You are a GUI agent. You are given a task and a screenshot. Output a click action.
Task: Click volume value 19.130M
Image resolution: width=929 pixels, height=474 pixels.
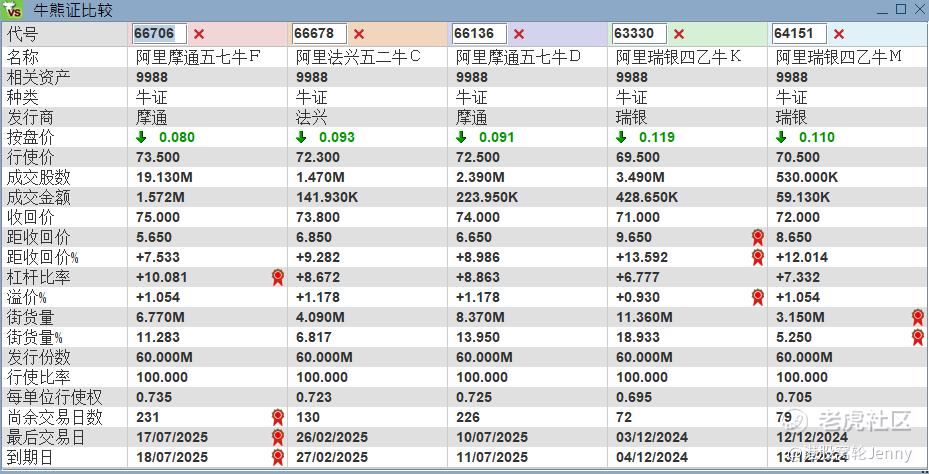tap(164, 178)
